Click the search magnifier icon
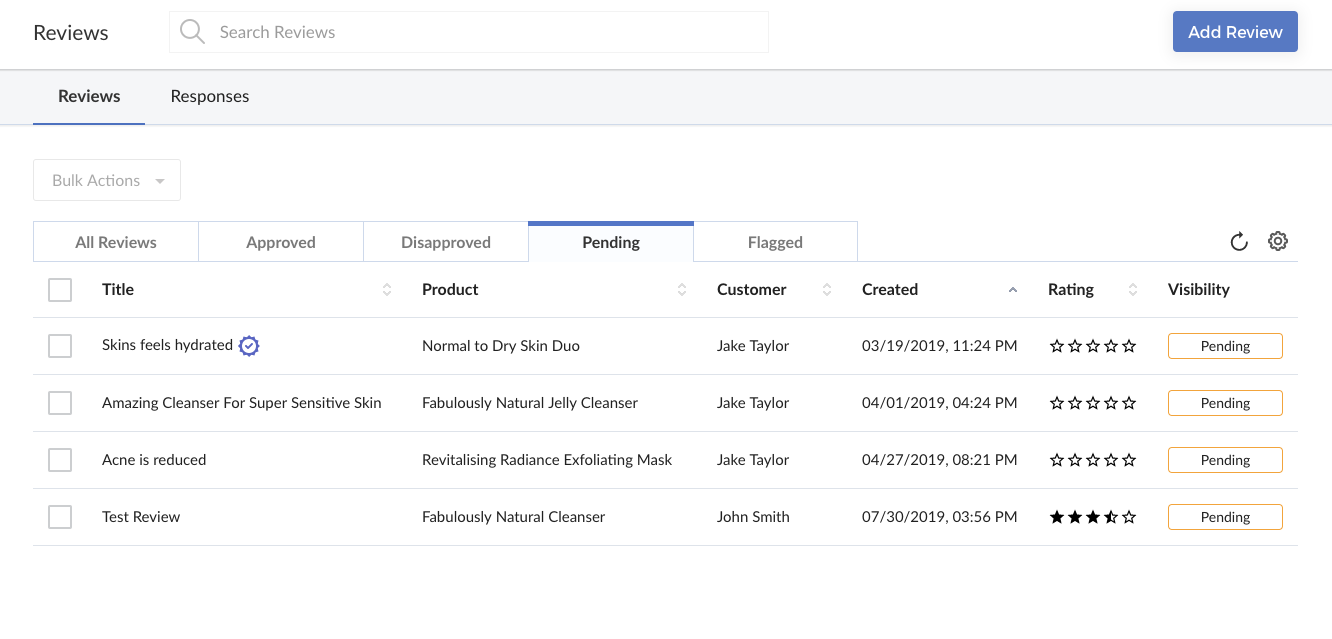Screen dimensions: 1332x639 coord(192,32)
